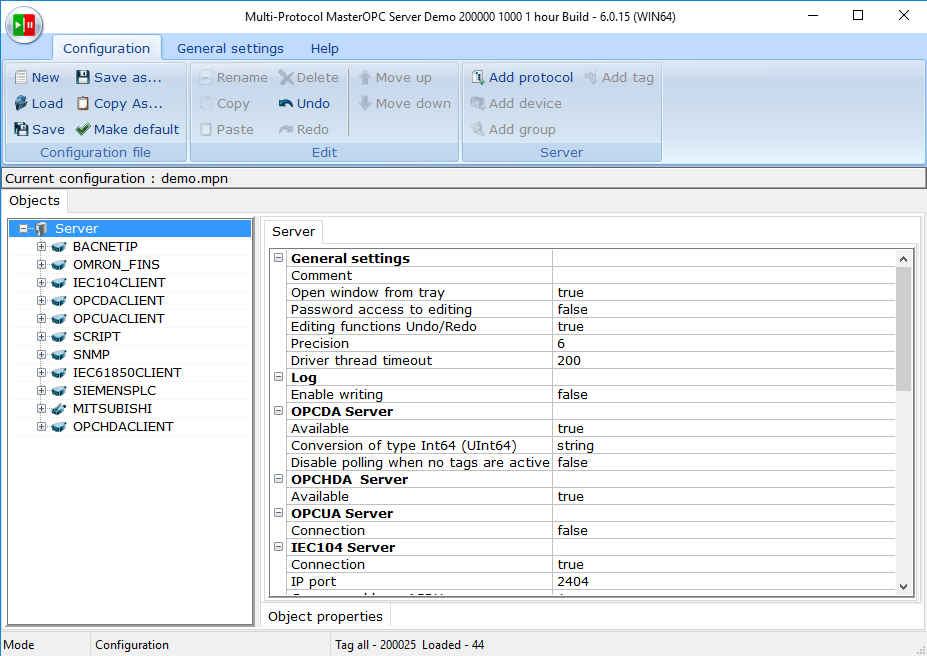Click the Password access to editing value
Image resolution: width=927 pixels, height=656 pixels.
pos(572,310)
